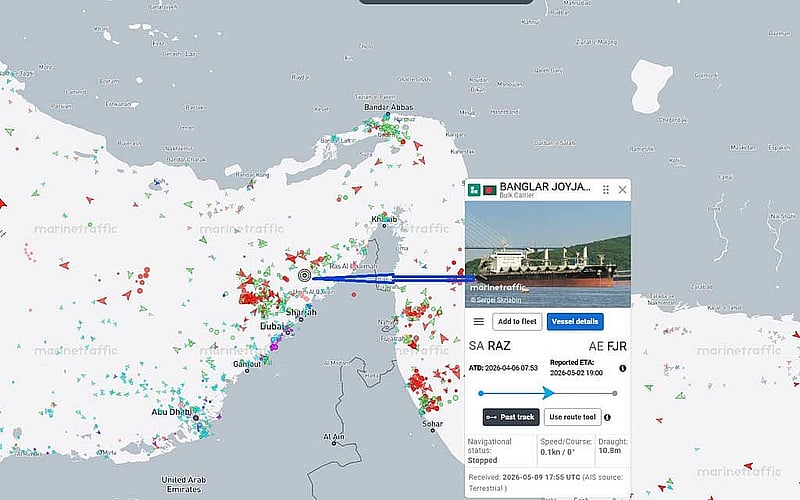Screen dimensions: 800x500
Task: Click the Al Ain city marker
Action: pos(334,443)
